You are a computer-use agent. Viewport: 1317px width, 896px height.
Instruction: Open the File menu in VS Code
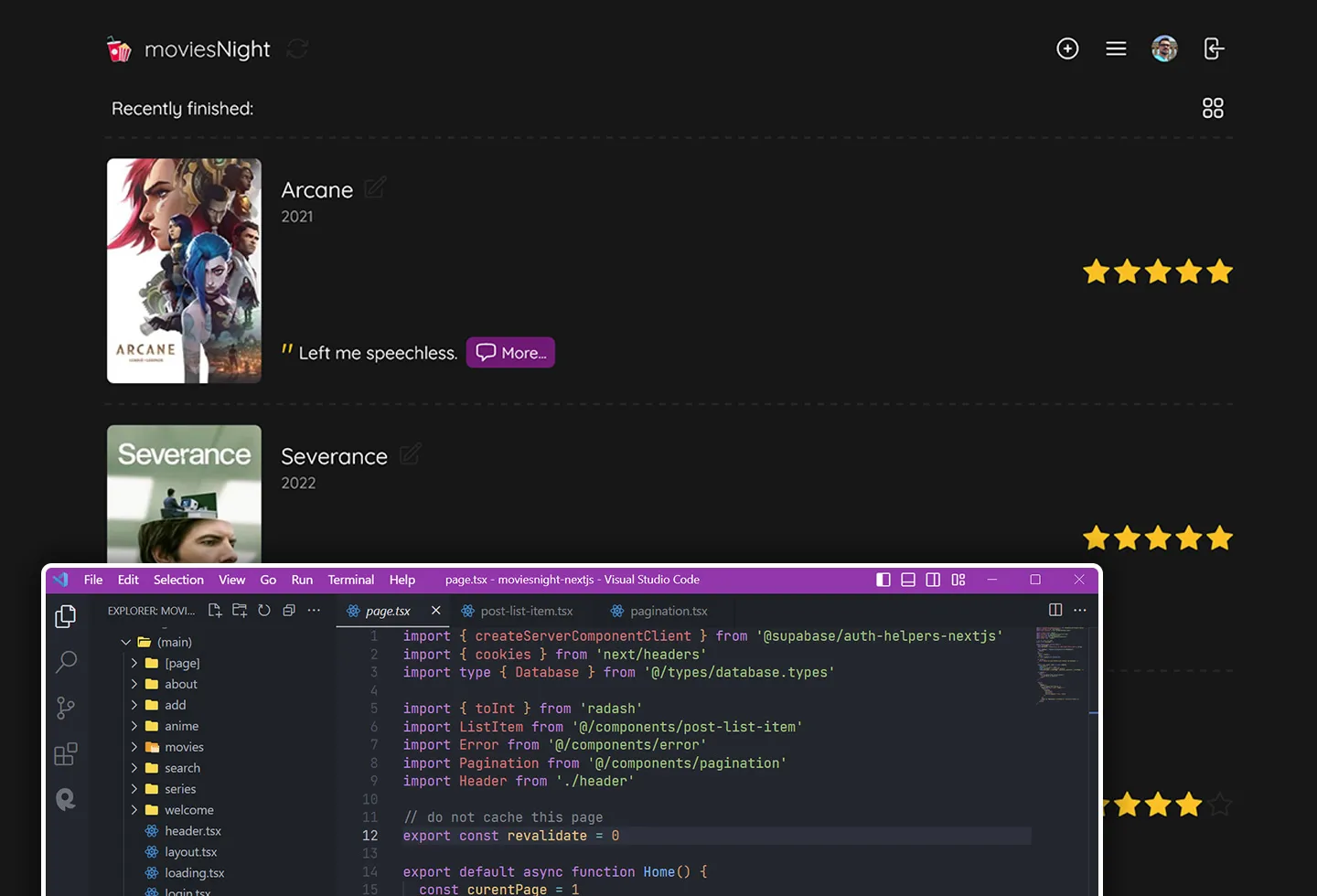93,580
